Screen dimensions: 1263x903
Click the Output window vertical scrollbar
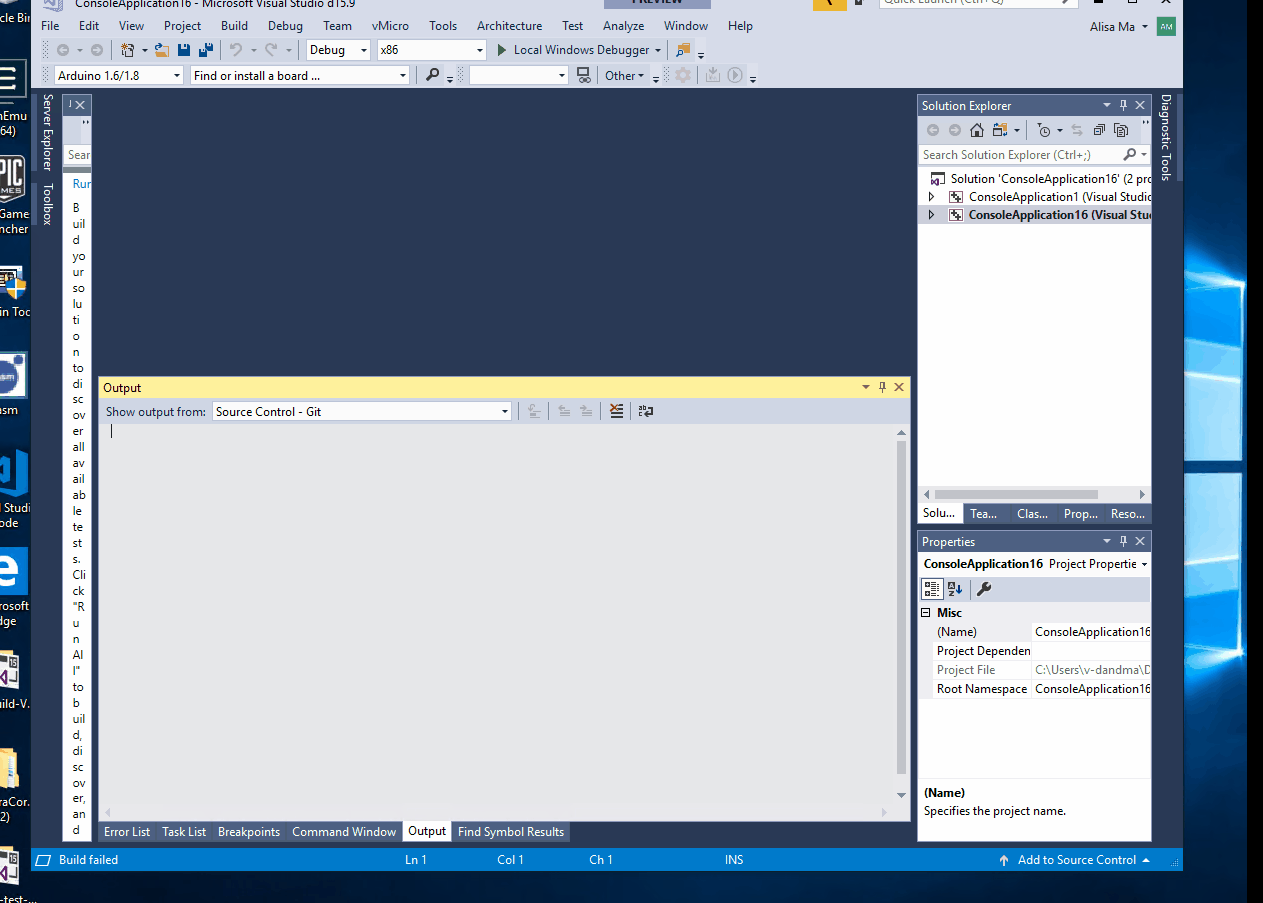click(902, 606)
